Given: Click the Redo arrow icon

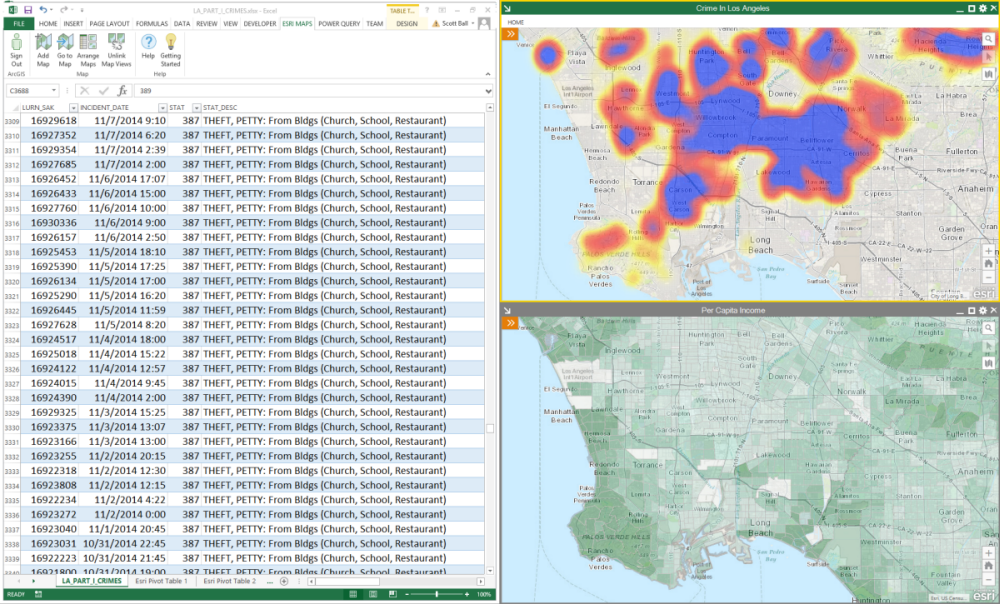Looking at the screenshot, I should click(64, 10).
